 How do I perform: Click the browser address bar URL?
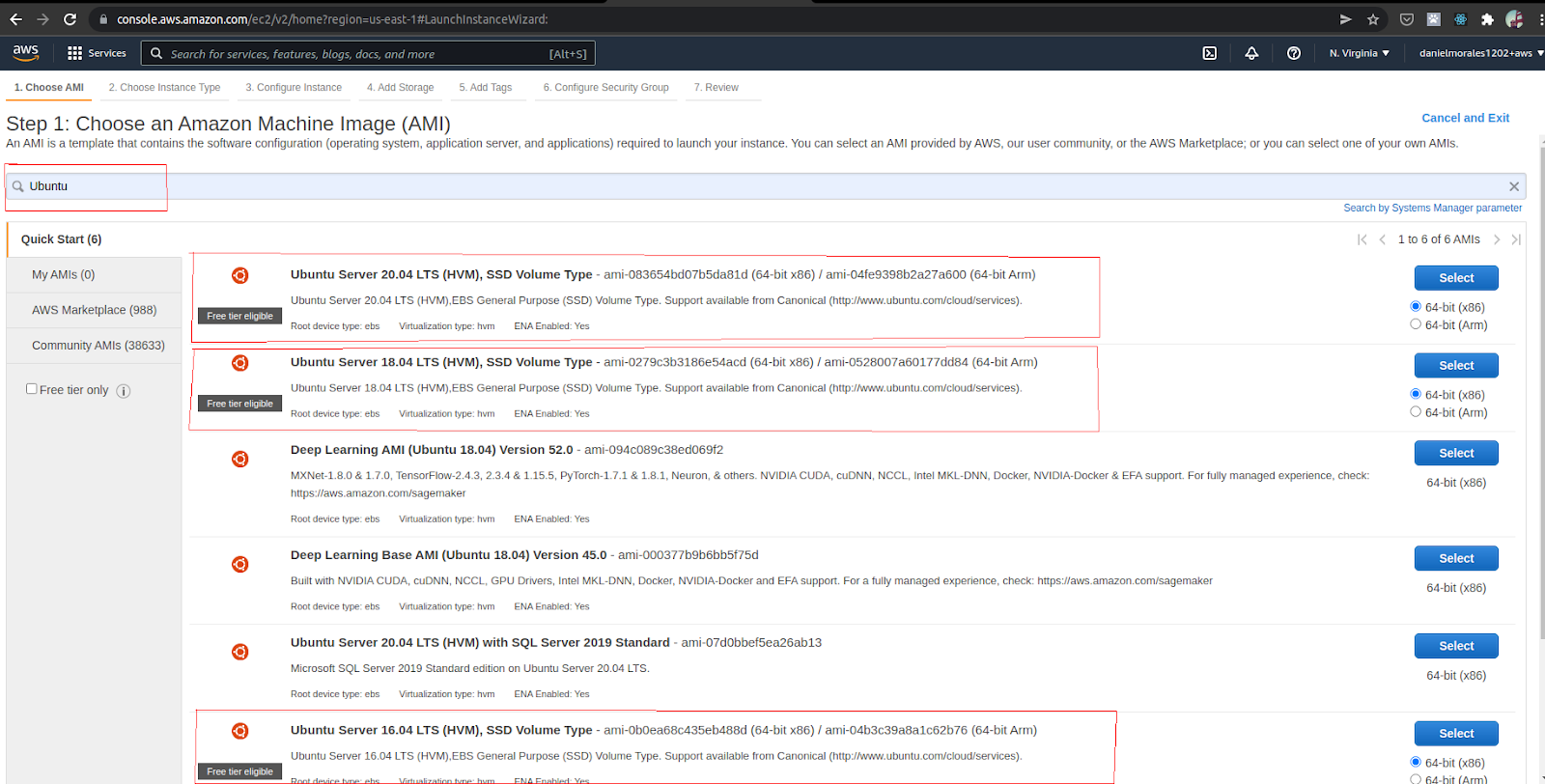[332, 19]
